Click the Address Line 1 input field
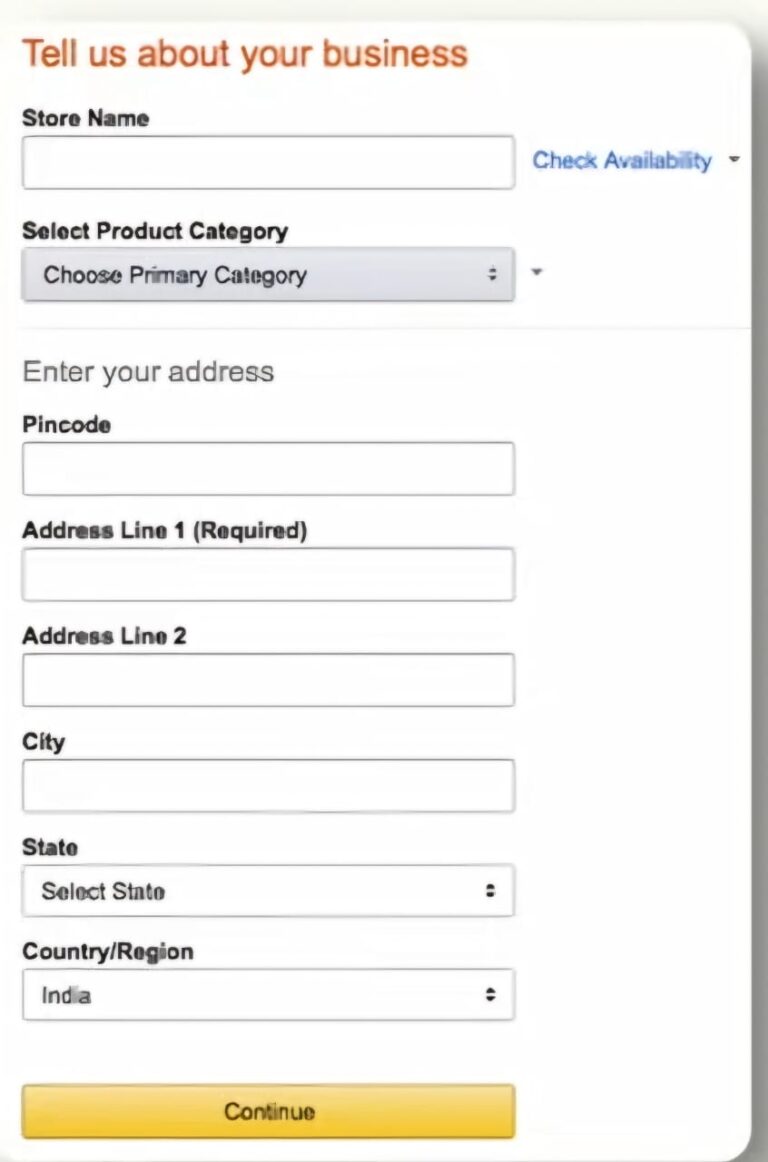This screenshot has height=1162, width=768. (x=268, y=574)
